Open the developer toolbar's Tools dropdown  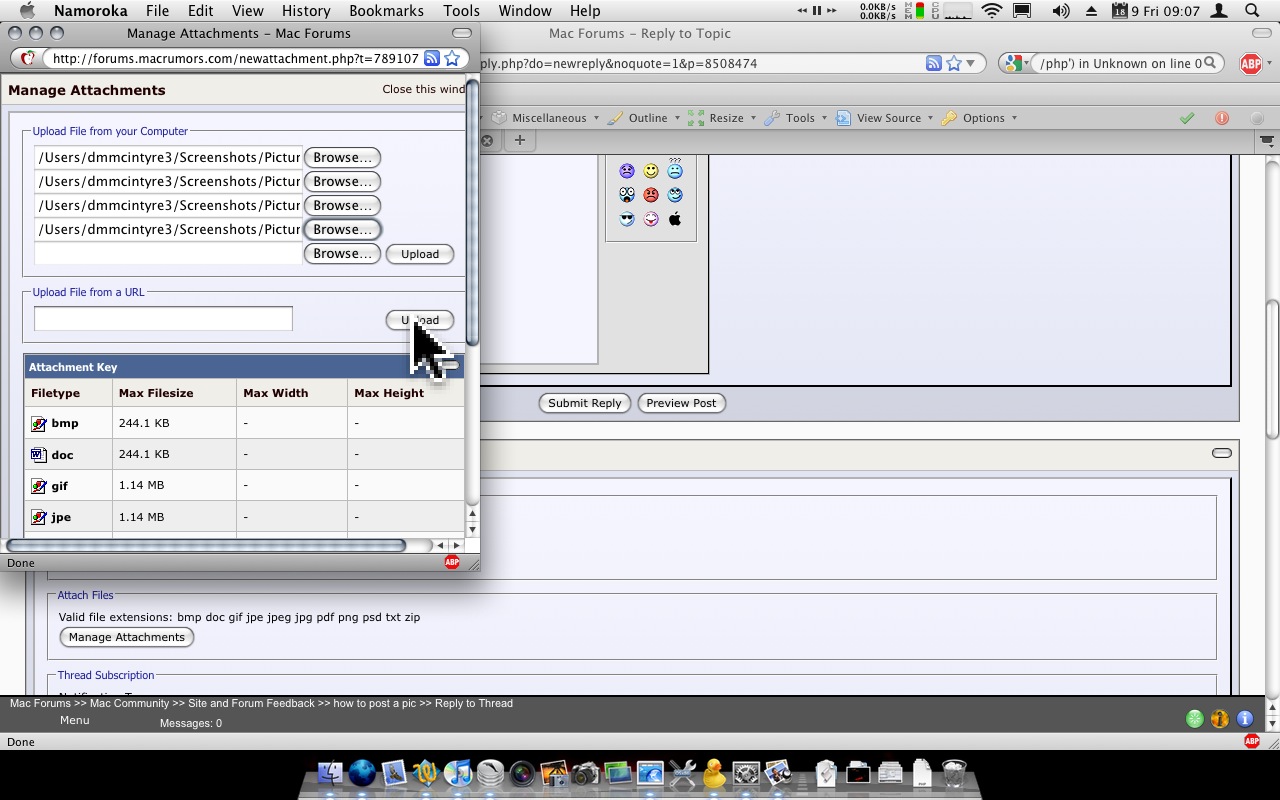tap(796, 118)
